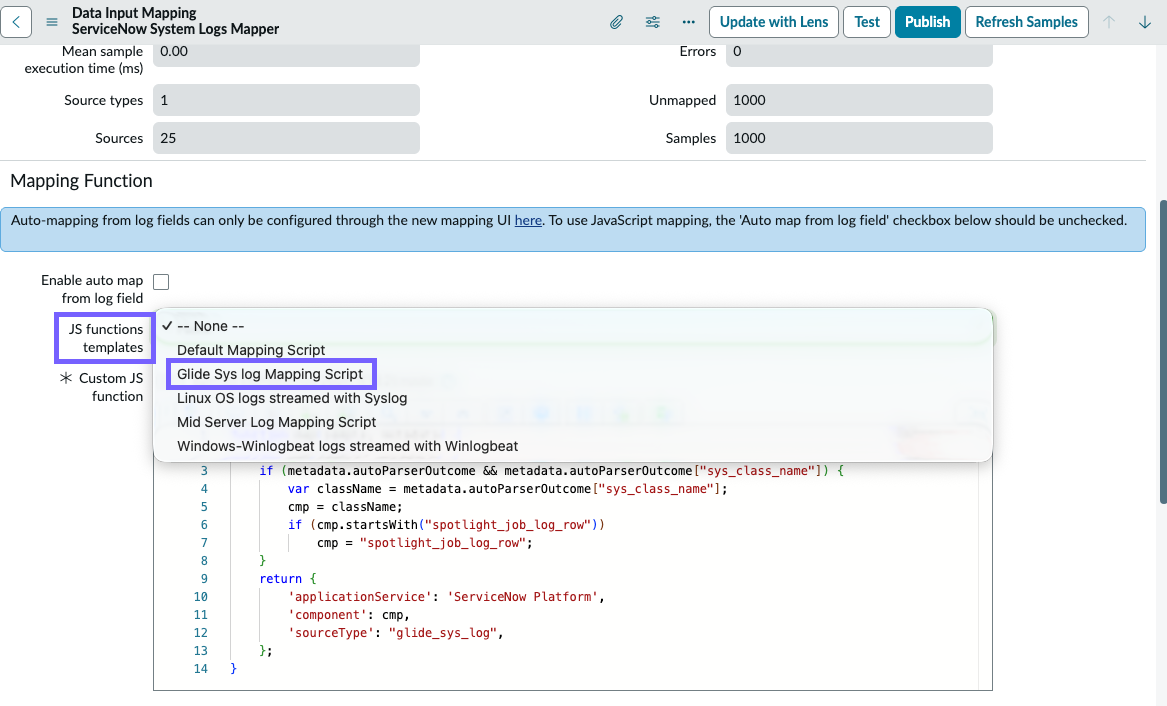Screen dimensions: 1167x706
Task: Click the Samples field showing 1000
Action: click(859, 138)
